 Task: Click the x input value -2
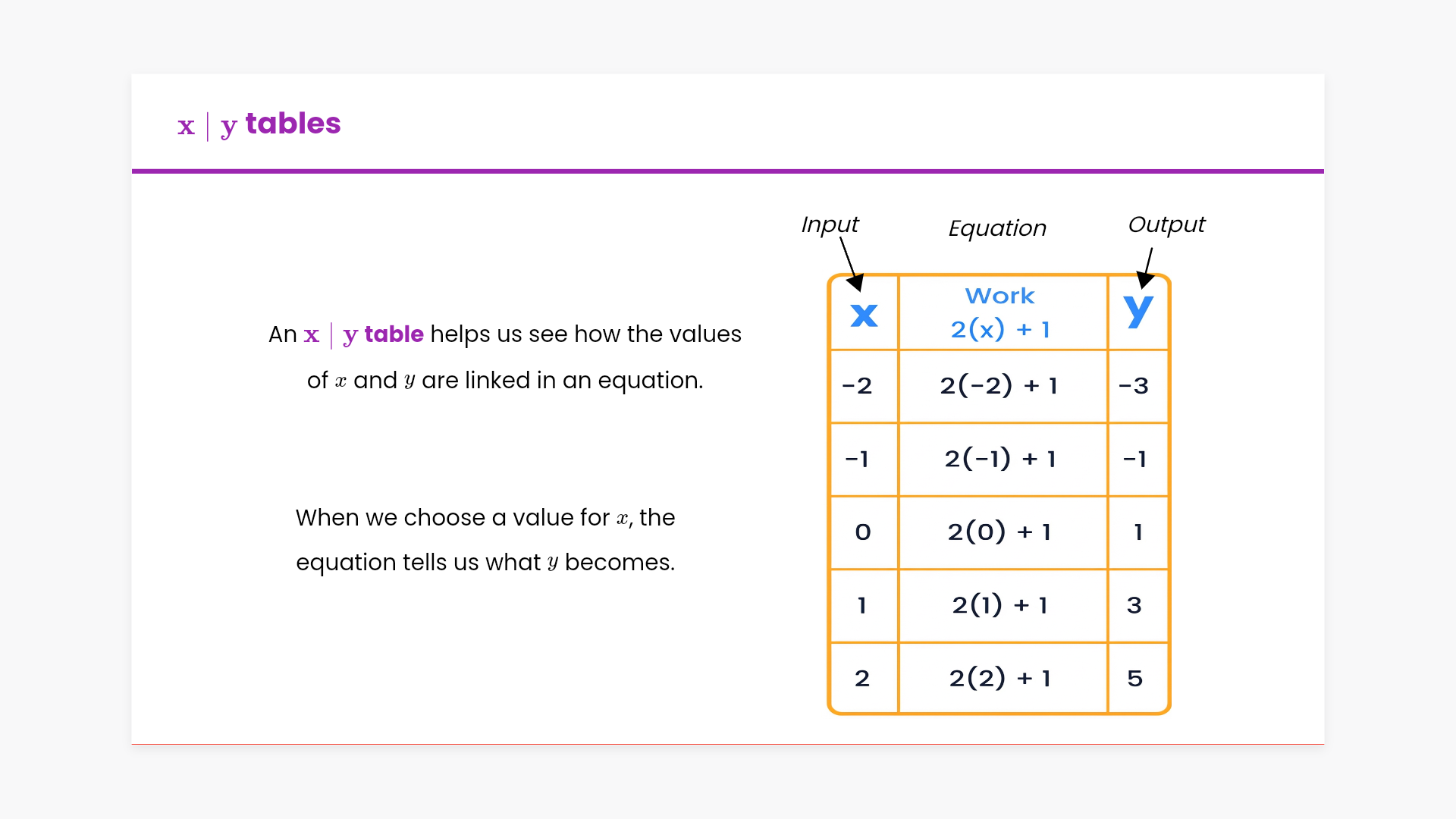pos(857,386)
